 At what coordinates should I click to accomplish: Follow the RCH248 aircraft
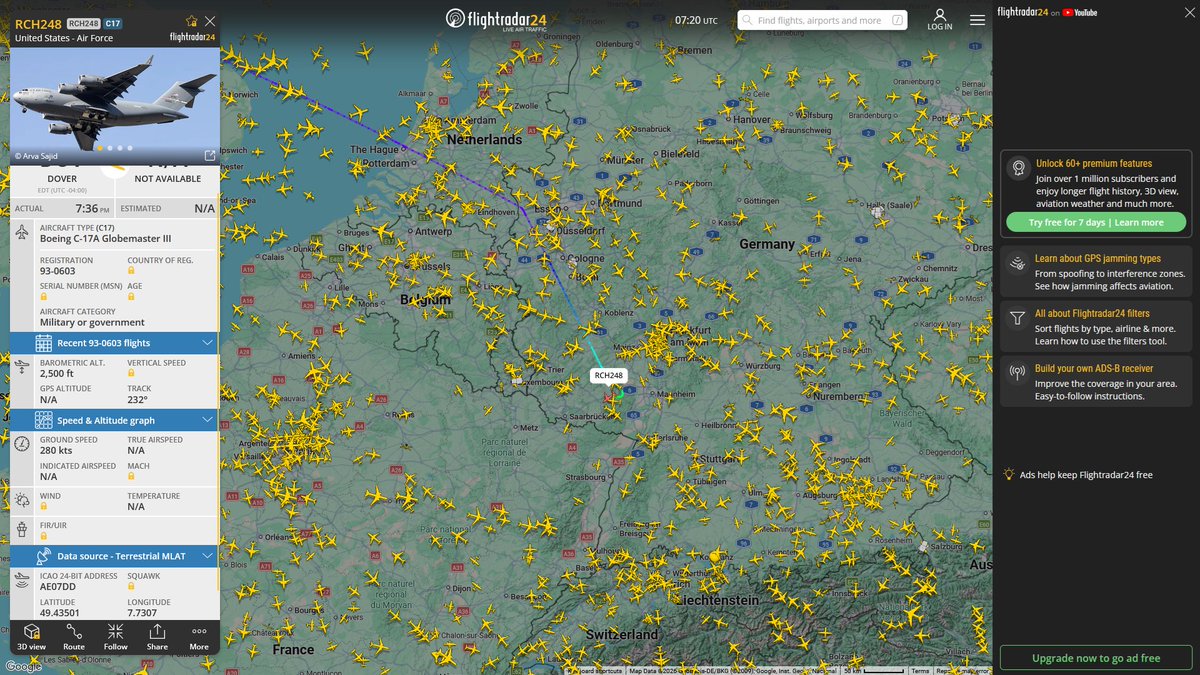coord(116,636)
